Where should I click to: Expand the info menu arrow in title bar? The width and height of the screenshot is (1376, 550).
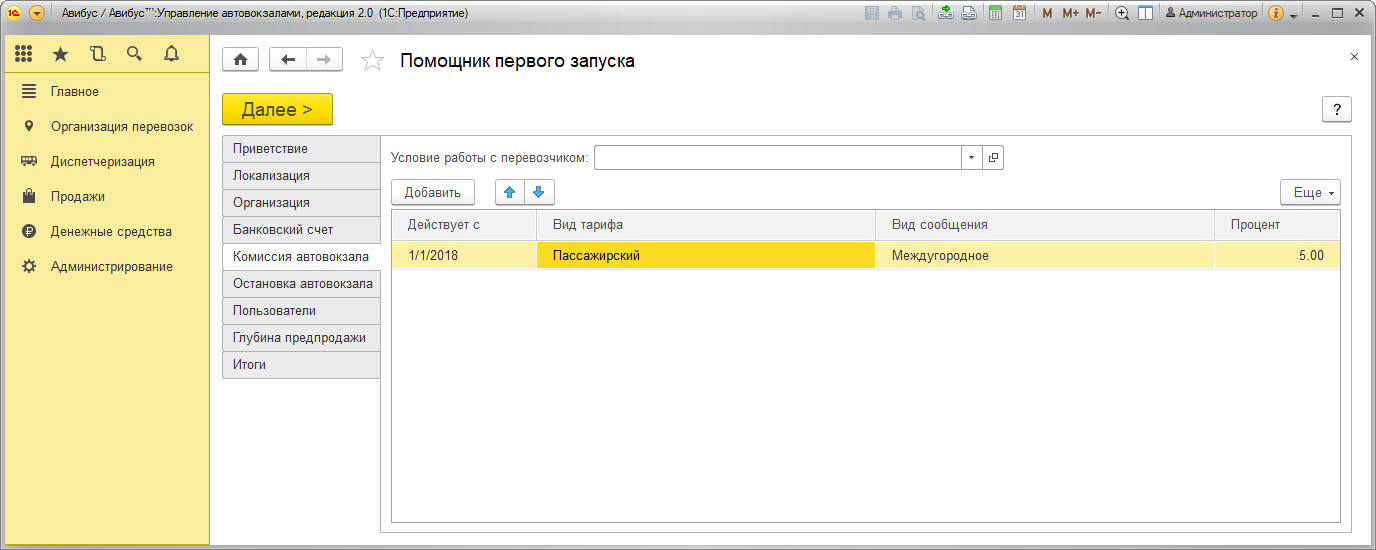1294,15
